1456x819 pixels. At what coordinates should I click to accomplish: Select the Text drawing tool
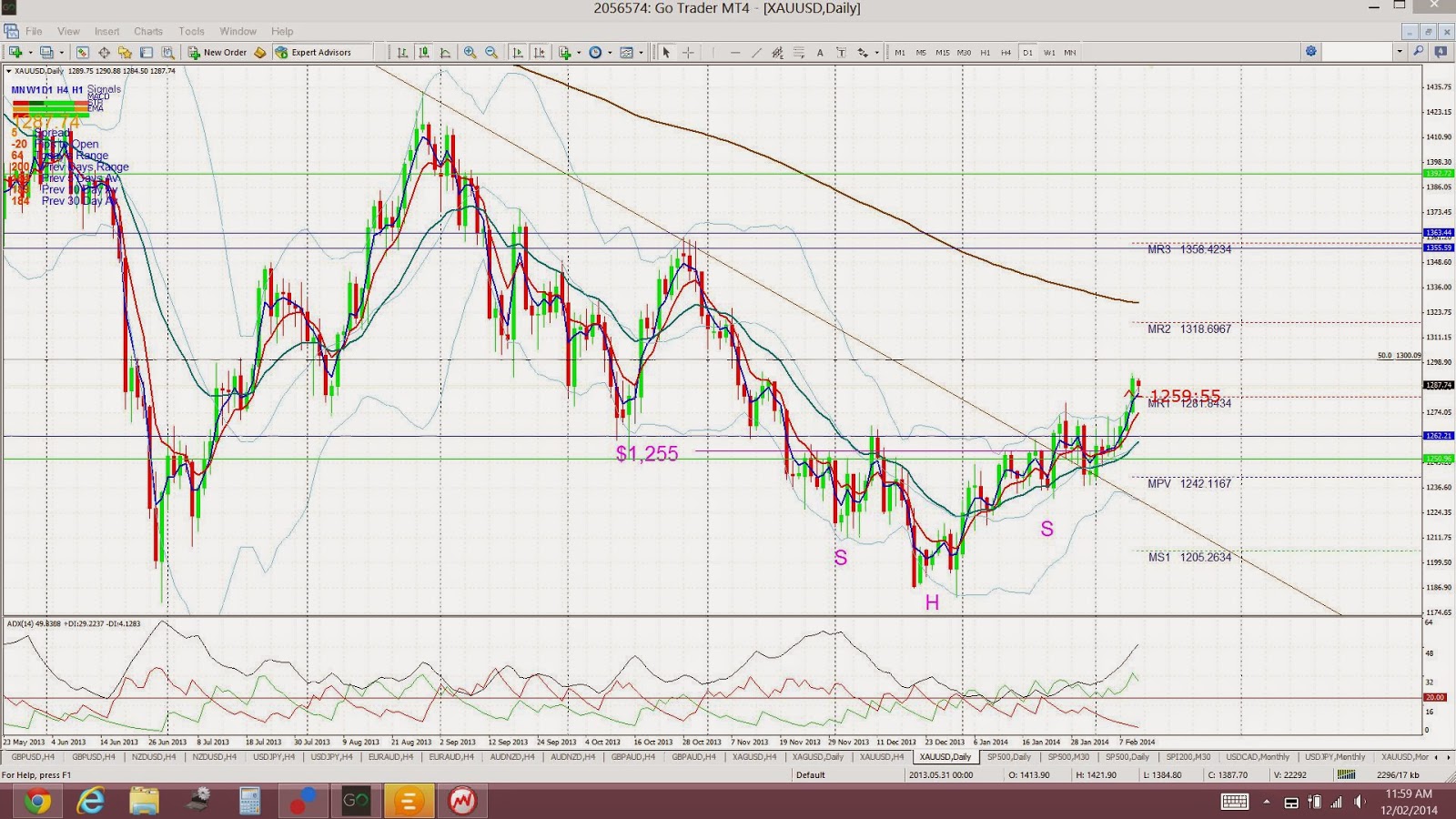[820, 53]
